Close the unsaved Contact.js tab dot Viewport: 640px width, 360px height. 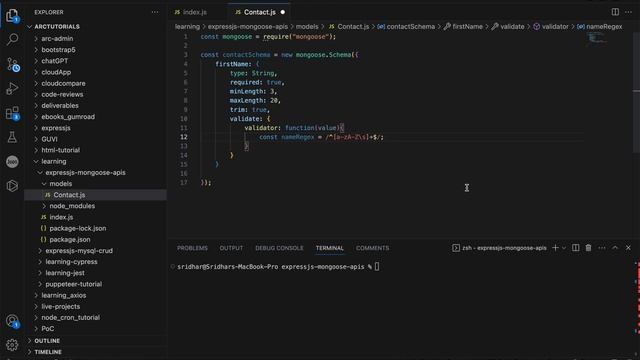click(x=283, y=12)
